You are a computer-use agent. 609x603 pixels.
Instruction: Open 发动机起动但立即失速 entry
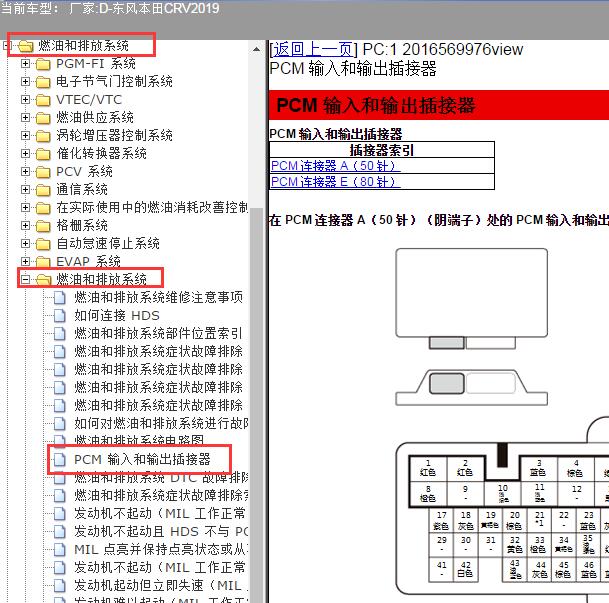(x=161, y=586)
